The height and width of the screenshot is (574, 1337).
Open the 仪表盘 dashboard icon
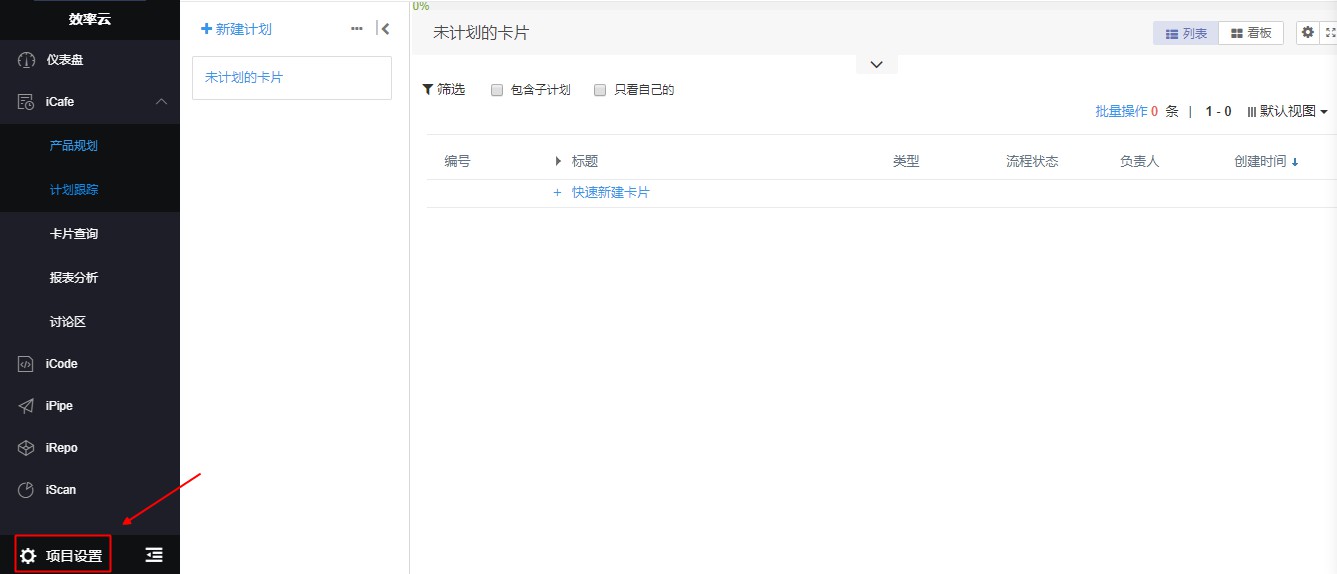pyautogui.click(x=26, y=60)
